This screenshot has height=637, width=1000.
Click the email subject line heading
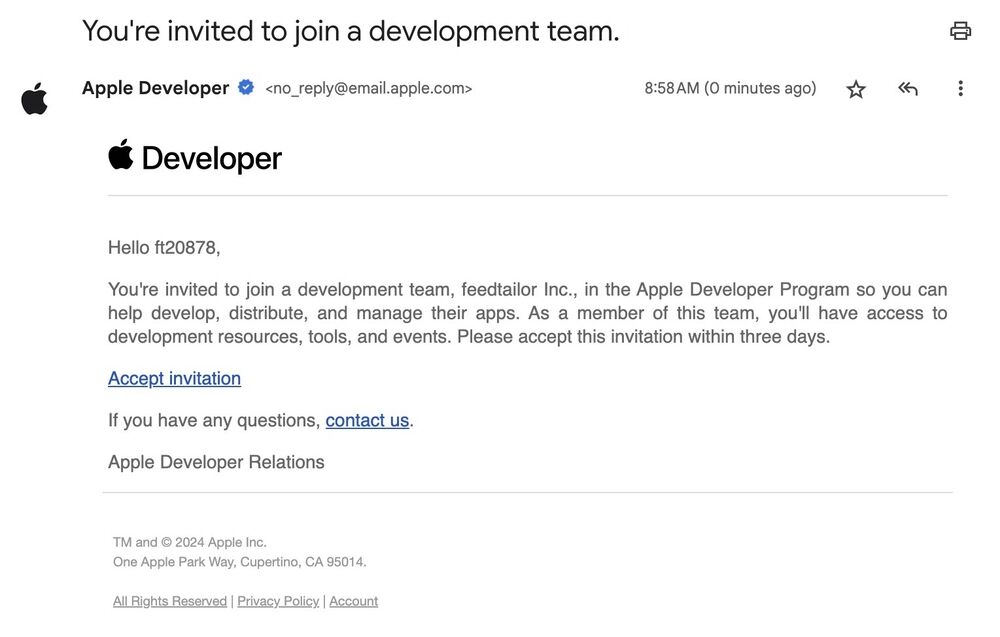(x=351, y=31)
